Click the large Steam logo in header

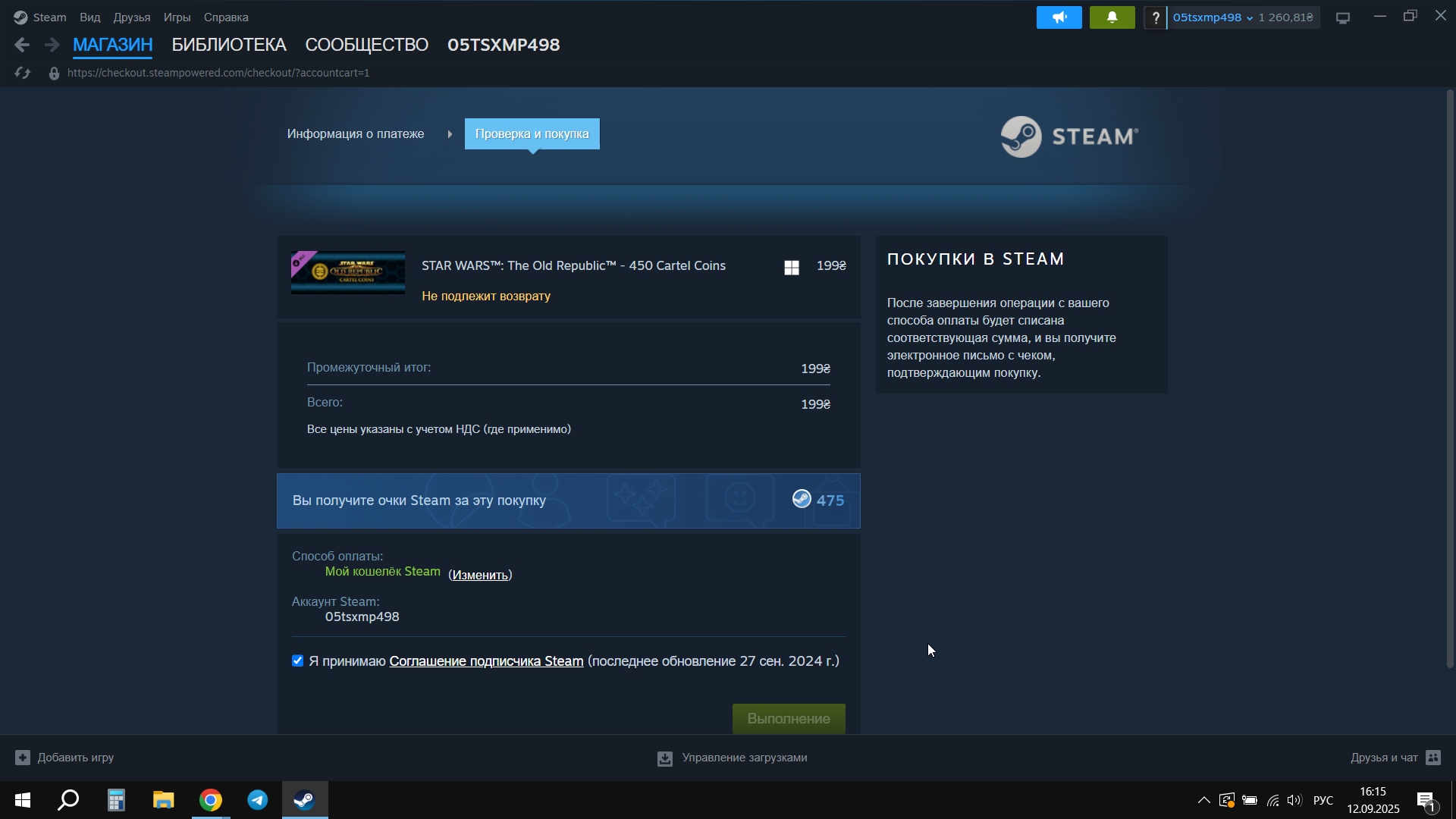[1069, 136]
